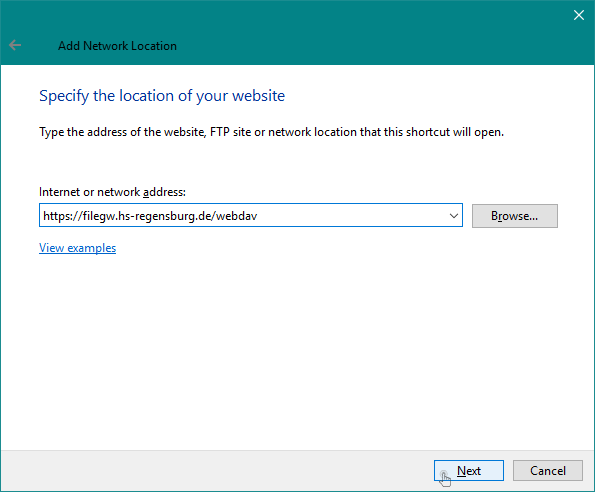
Task: Focus the Internet or network address field
Action: (251, 215)
